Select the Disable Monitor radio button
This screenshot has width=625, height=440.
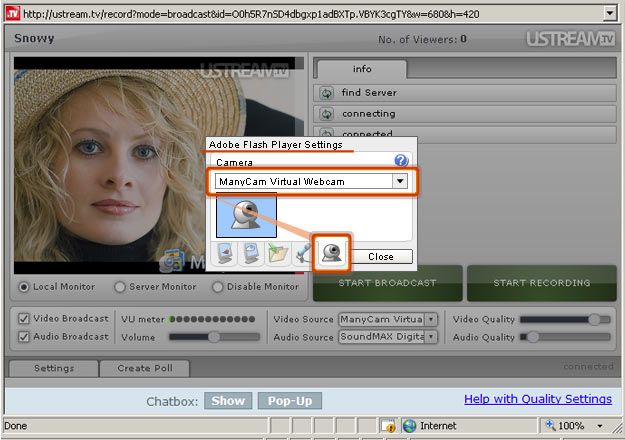click(x=217, y=286)
